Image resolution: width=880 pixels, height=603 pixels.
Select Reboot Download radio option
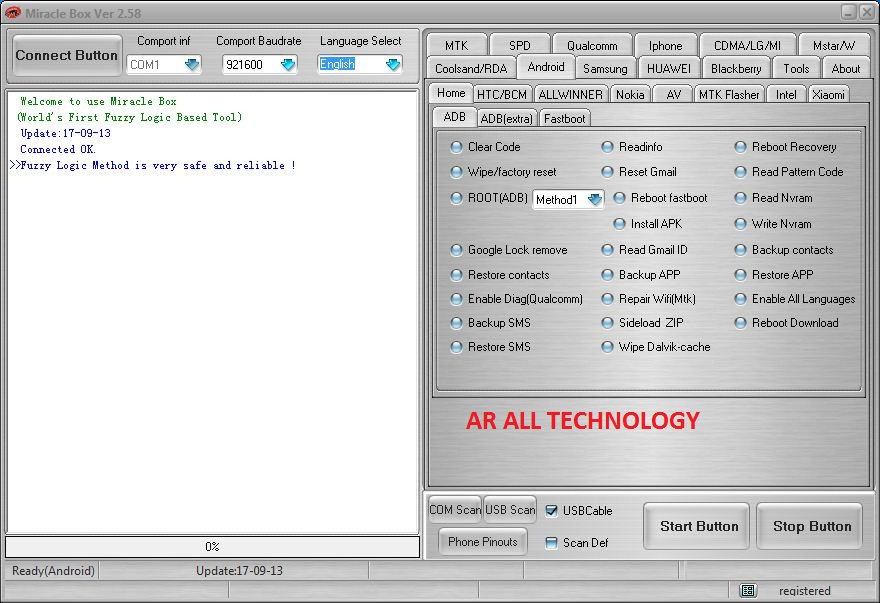(x=740, y=323)
